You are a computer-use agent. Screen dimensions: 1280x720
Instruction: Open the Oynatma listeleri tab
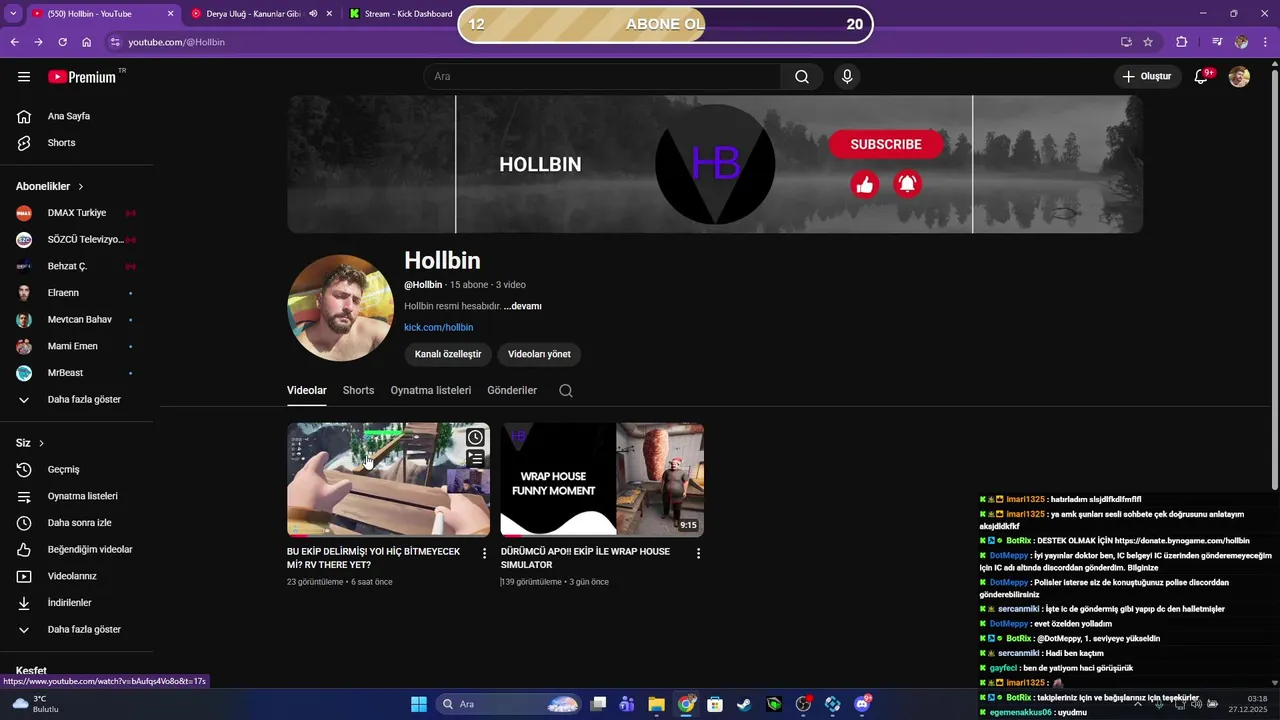pyautogui.click(x=431, y=391)
